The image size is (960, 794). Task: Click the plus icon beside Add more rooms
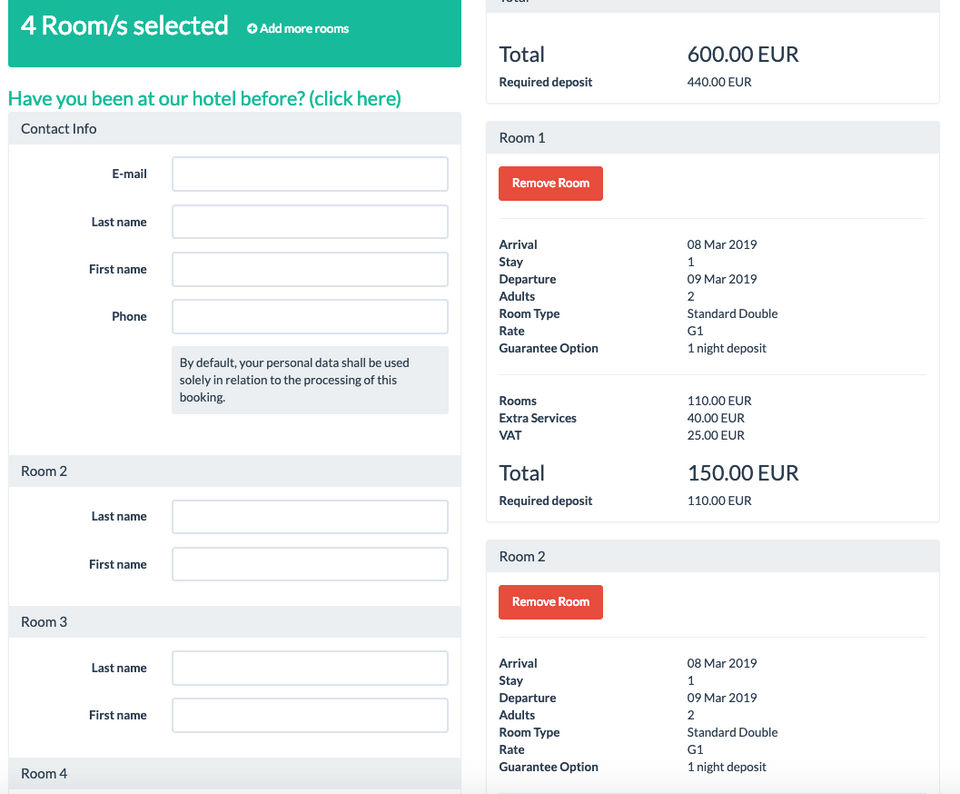(252, 29)
